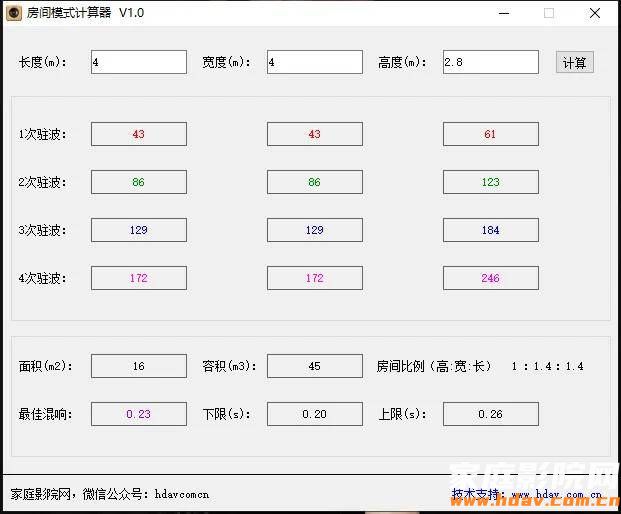The height and width of the screenshot is (514, 621).
Task: Open the www.hdav.com.cn support link
Action: click(556, 495)
